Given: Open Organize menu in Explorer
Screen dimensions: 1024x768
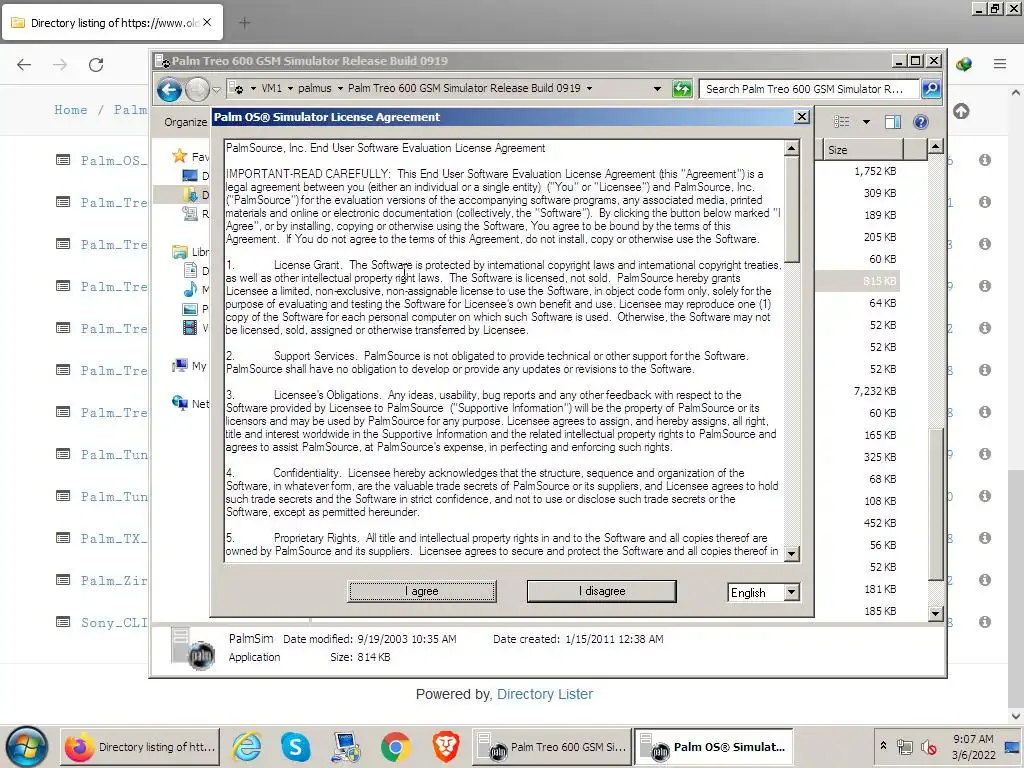Looking at the screenshot, I should pos(185,122).
